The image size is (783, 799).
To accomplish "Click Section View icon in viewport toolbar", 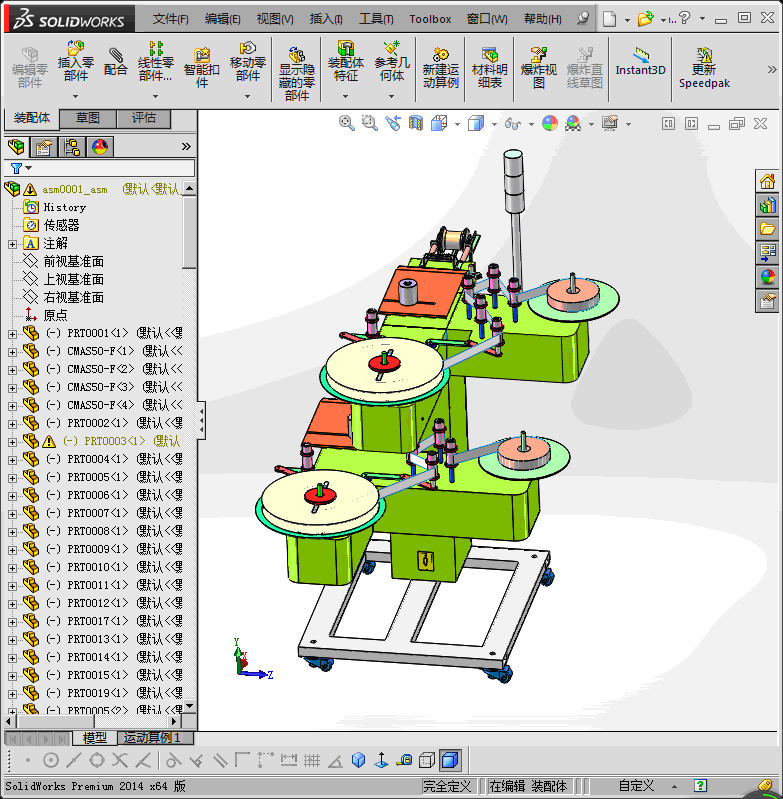I will point(416,123).
